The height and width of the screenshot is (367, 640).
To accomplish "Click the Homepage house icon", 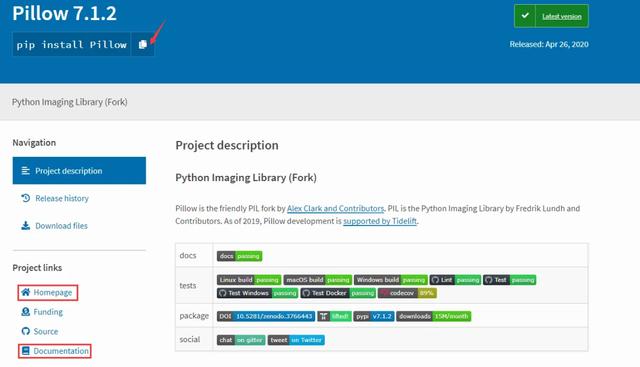I will (25, 292).
